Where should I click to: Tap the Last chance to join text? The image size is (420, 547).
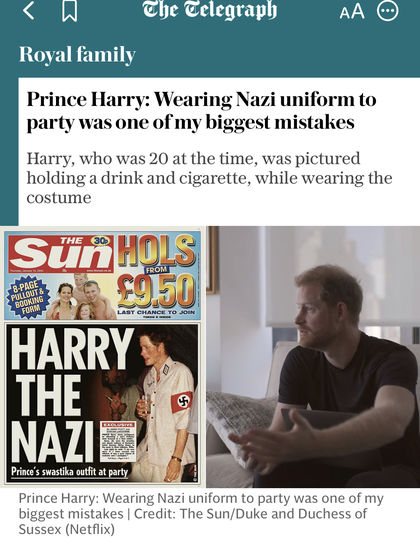coord(156,312)
